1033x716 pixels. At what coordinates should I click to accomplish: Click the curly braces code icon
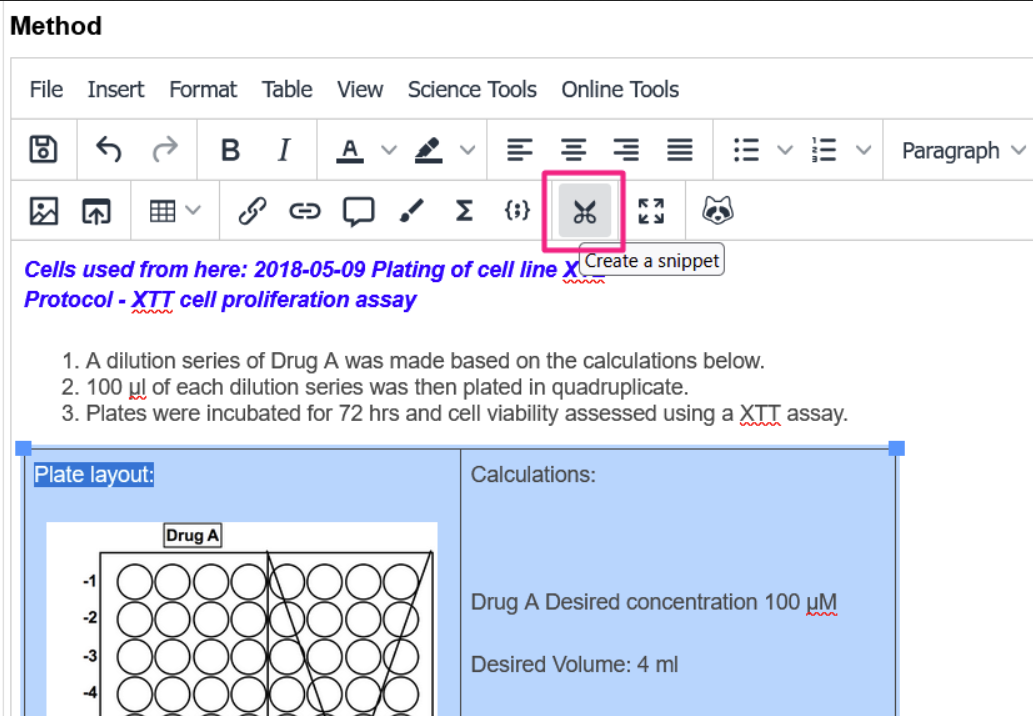pos(517,211)
